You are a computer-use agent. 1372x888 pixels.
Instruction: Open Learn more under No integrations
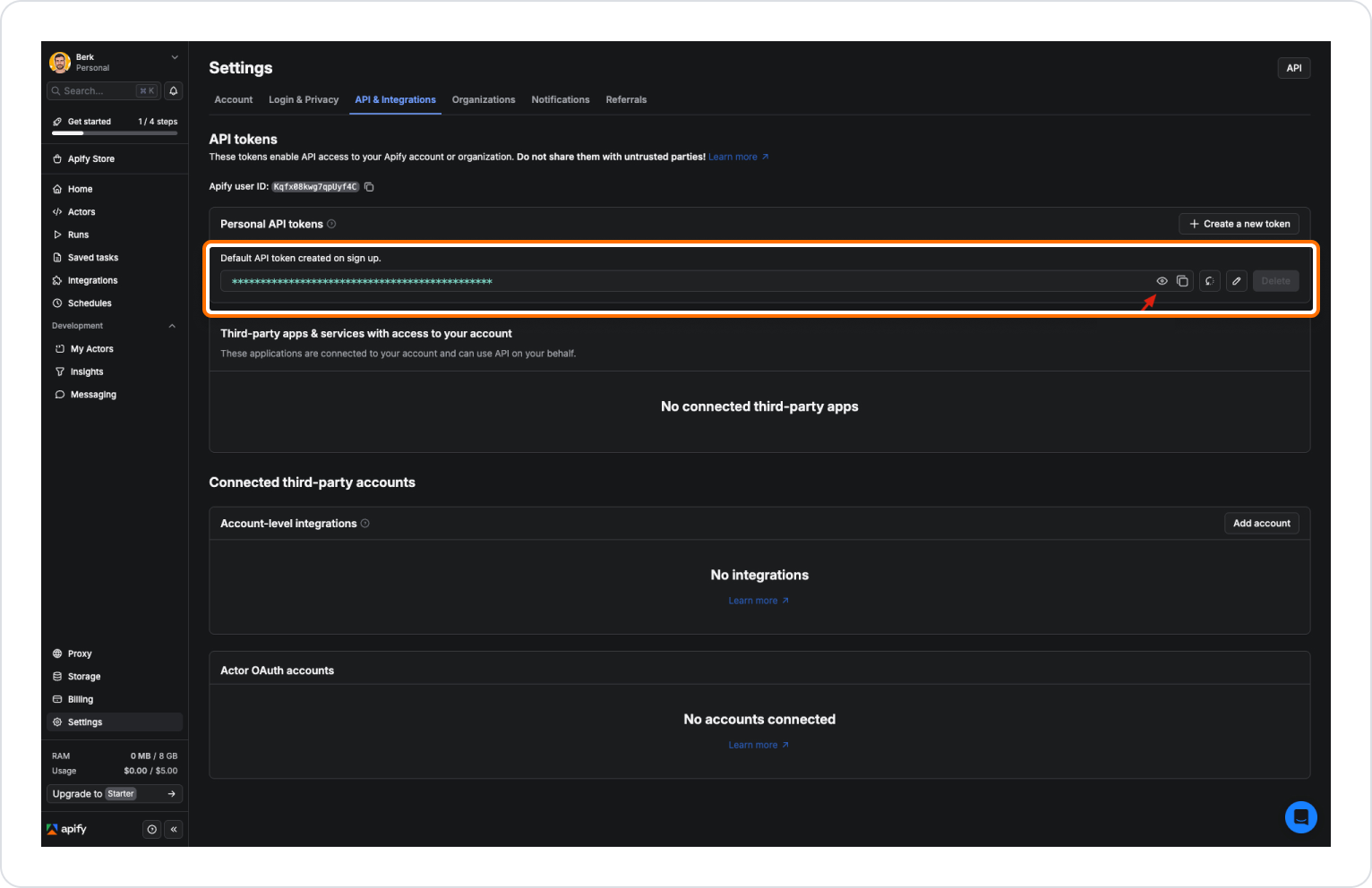click(759, 601)
